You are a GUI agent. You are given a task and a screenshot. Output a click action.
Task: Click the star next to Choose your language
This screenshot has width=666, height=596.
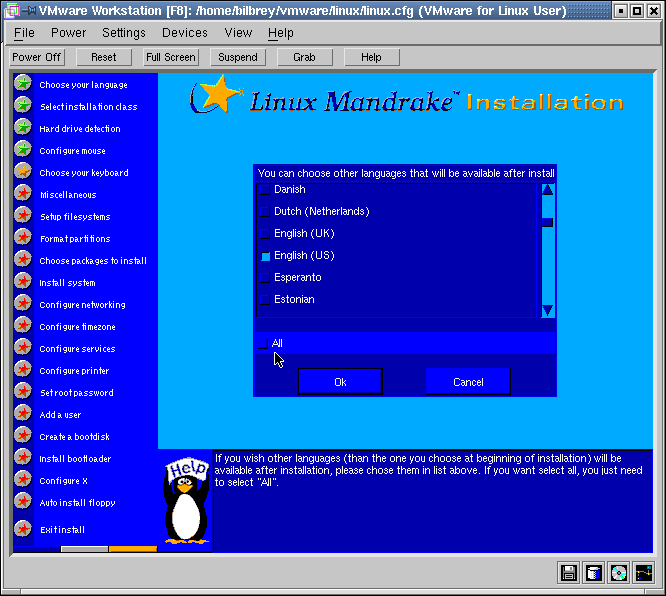click(x=23, y=84)
